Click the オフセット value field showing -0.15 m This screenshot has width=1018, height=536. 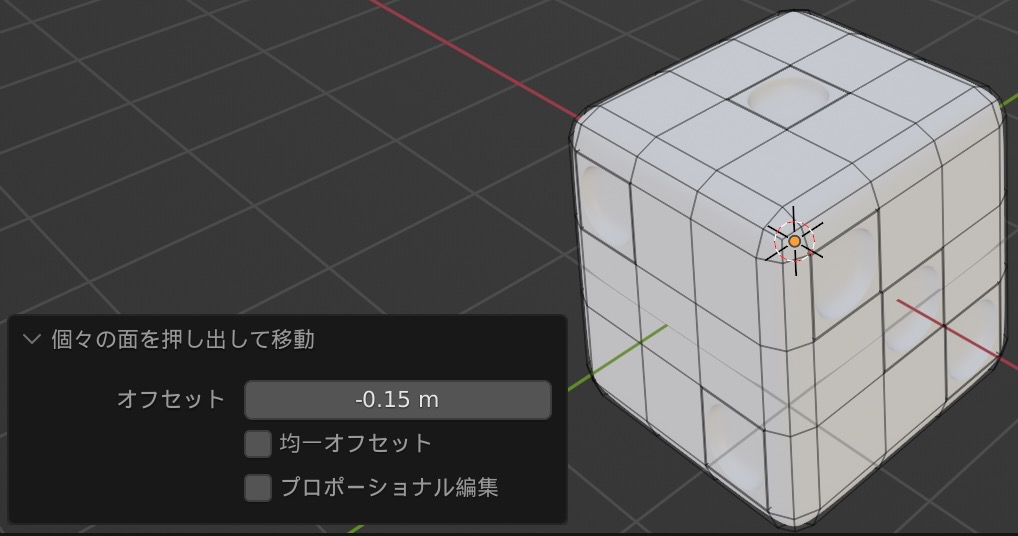tap(397, 399)
